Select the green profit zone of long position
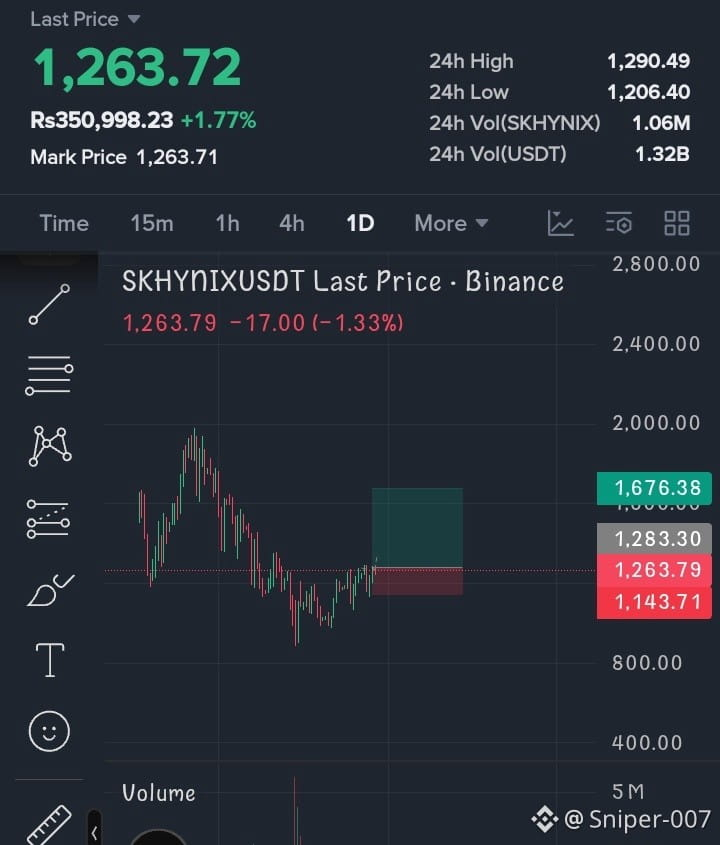Image resolution: width=720 pixels, height=845 pixels. (x=417, y=528)
